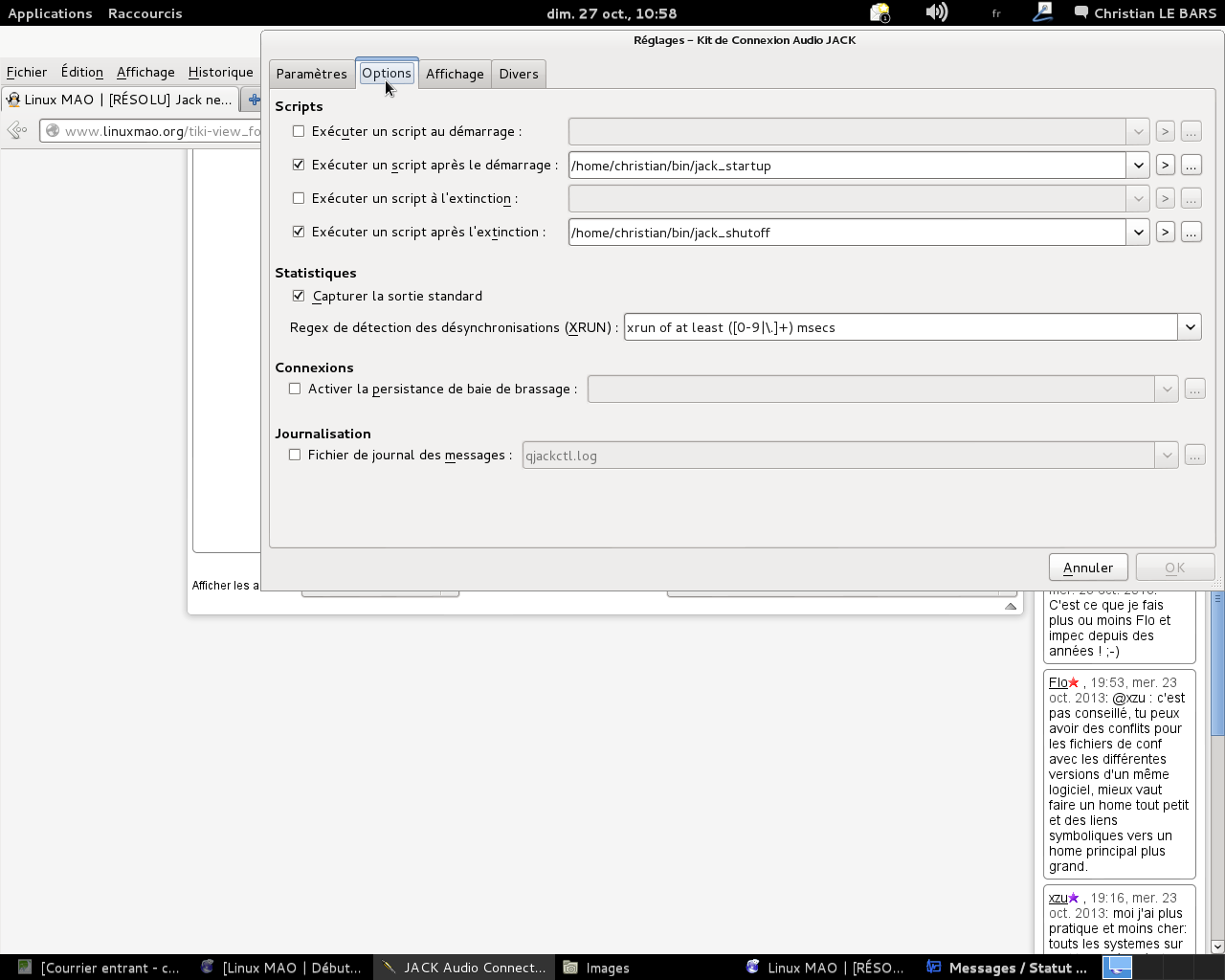Browse for the jack_startup script with '...'
This screenshot has height=980, width=1225.
coord(1191,165)
